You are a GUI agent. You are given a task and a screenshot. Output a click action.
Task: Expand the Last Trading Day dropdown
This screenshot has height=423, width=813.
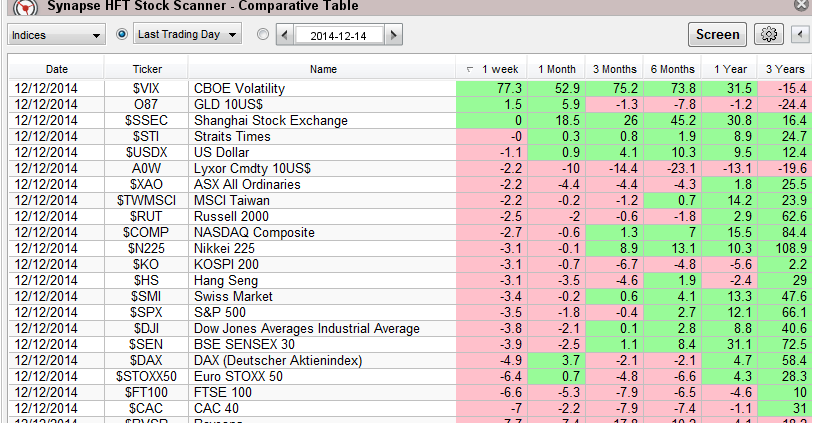[x=188, y=35]
